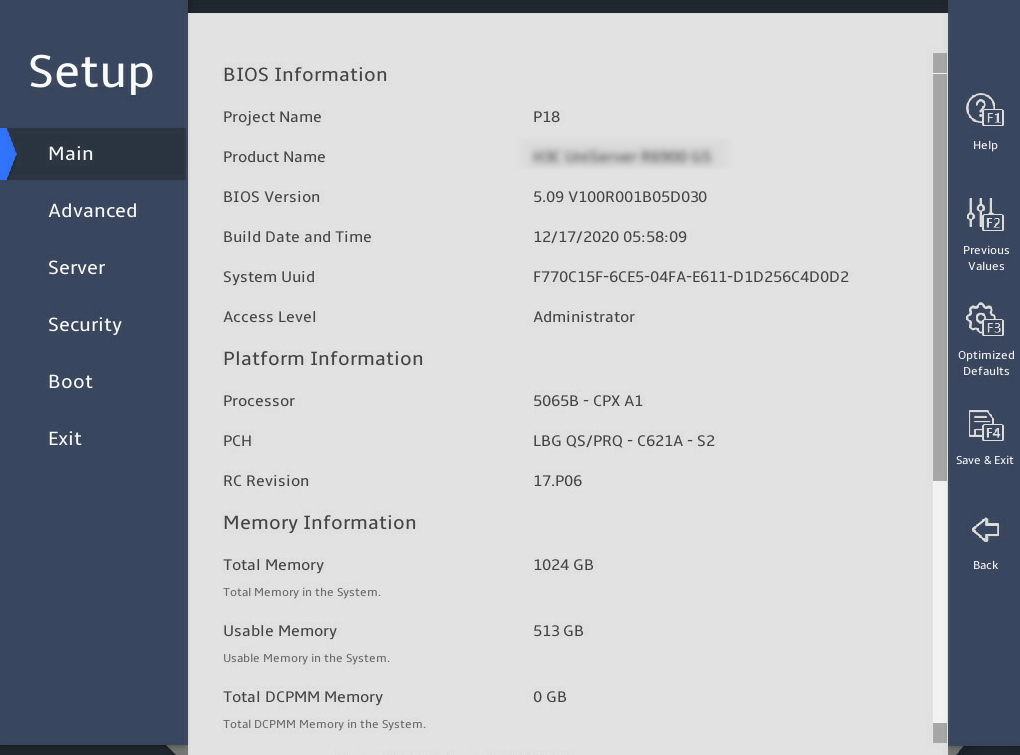This screenshot has width=1020, height=755.
Task: Click the P18 project name value
Action: pyautogui.click(x=546, y=117)
